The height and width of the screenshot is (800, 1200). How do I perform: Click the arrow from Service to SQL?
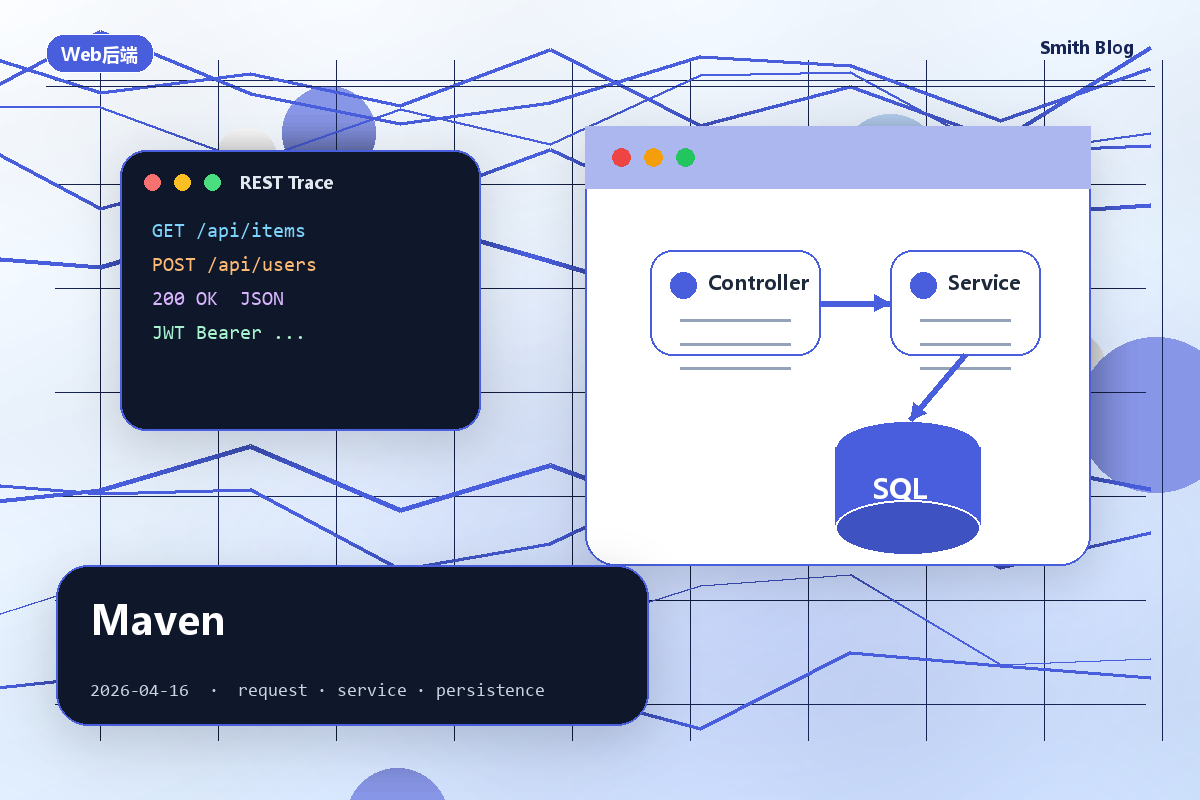(x=938, y=388)
